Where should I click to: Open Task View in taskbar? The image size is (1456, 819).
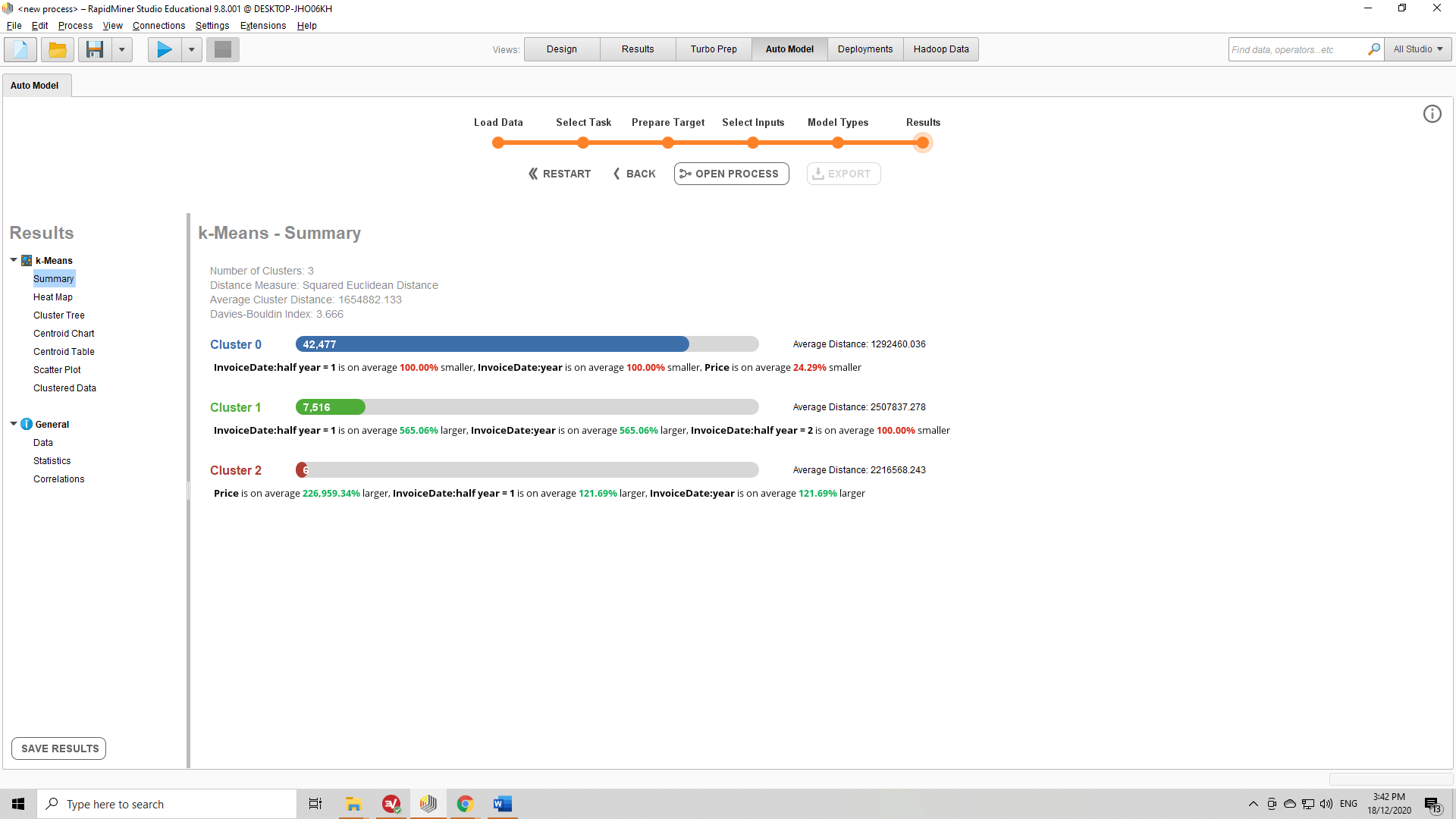(x=315, y=804)
